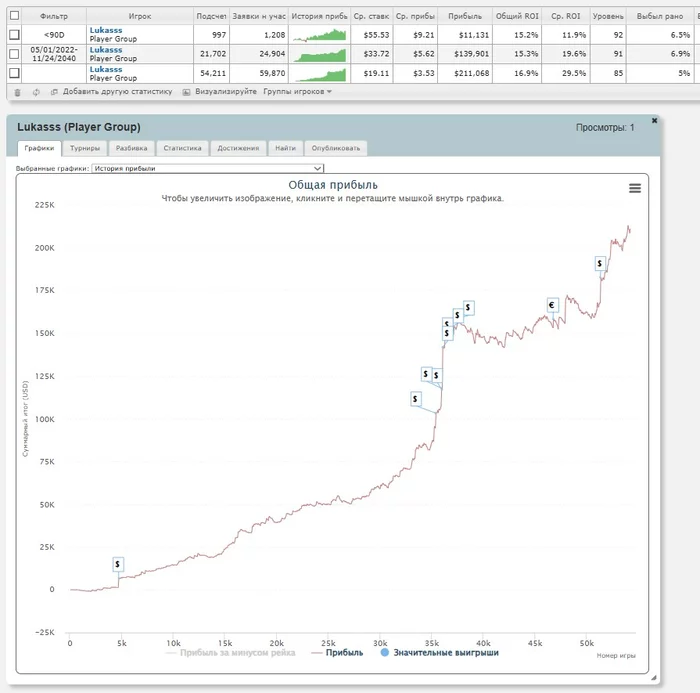Viewport: 700px width, 693px height.
Task: Click the 'Общая прибыль' chart title
Action: pos(333,185)
